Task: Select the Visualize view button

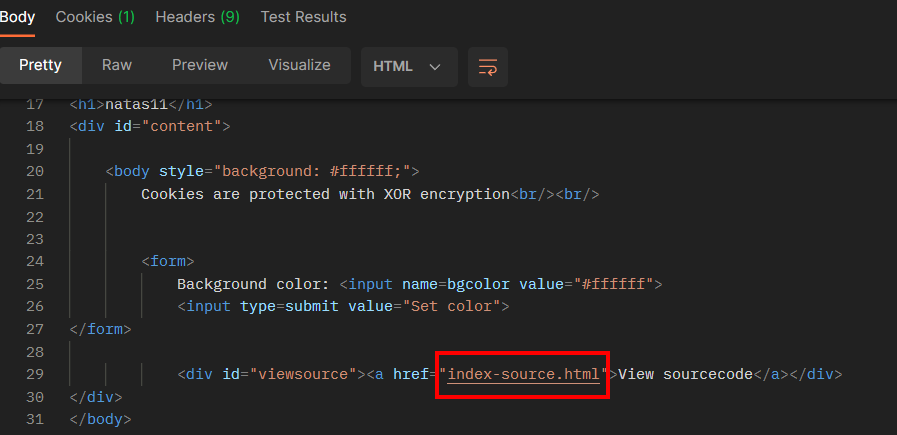Action: (299, 65)
